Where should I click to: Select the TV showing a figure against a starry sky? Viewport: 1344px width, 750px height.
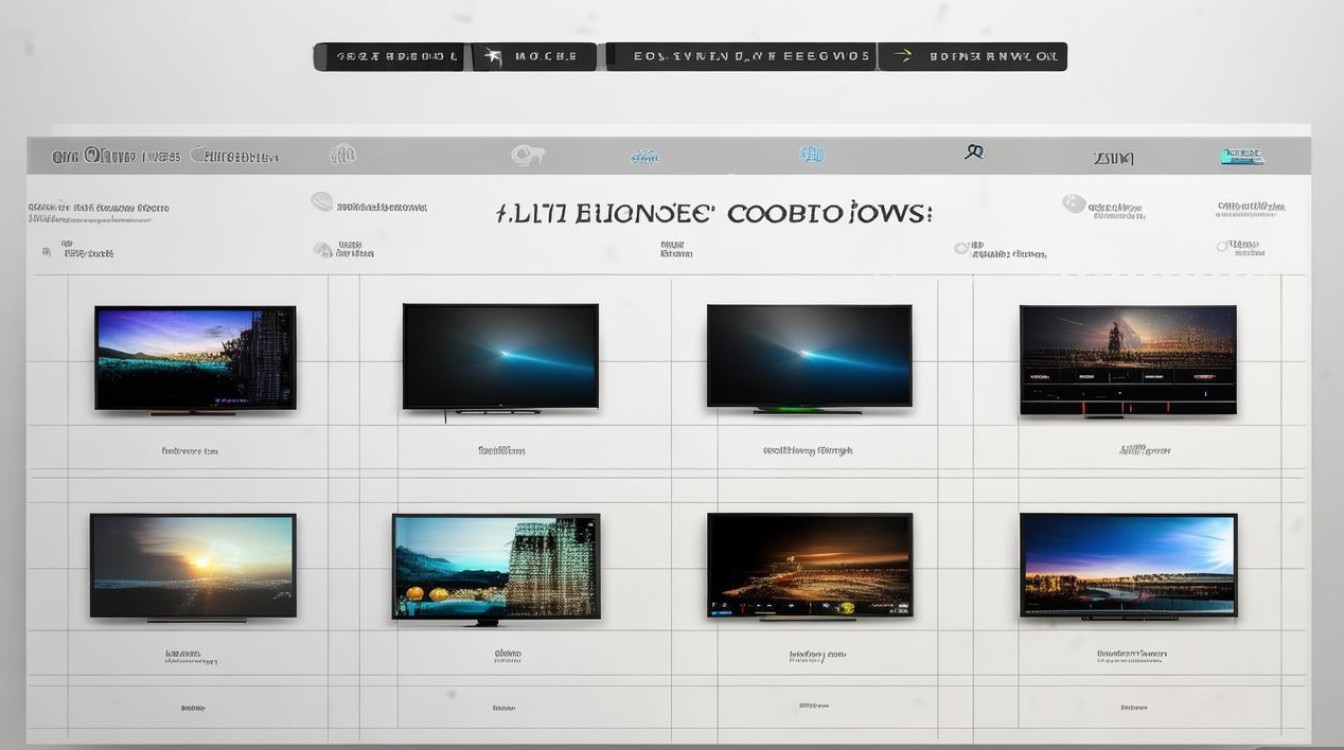click(x=1128, y=360)
